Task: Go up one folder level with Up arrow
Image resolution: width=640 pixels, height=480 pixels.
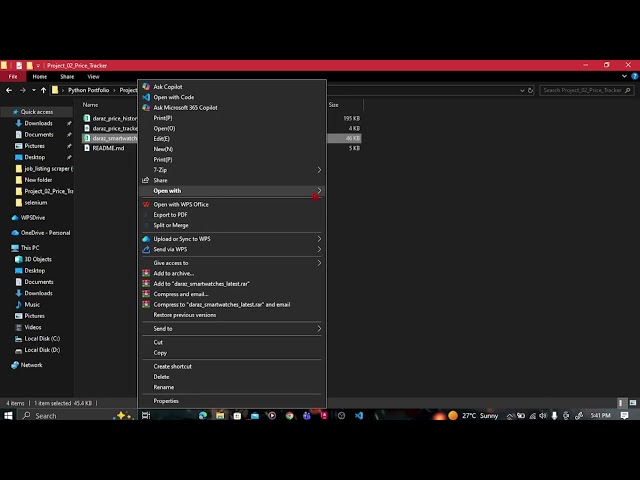Action: coord(43,90)
